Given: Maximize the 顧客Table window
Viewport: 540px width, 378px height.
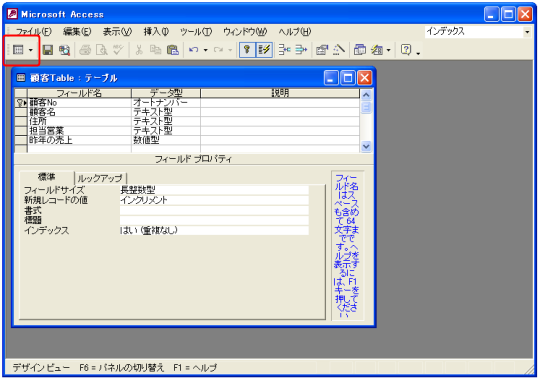Looking at the screenshot, I should tap(347, 78).
